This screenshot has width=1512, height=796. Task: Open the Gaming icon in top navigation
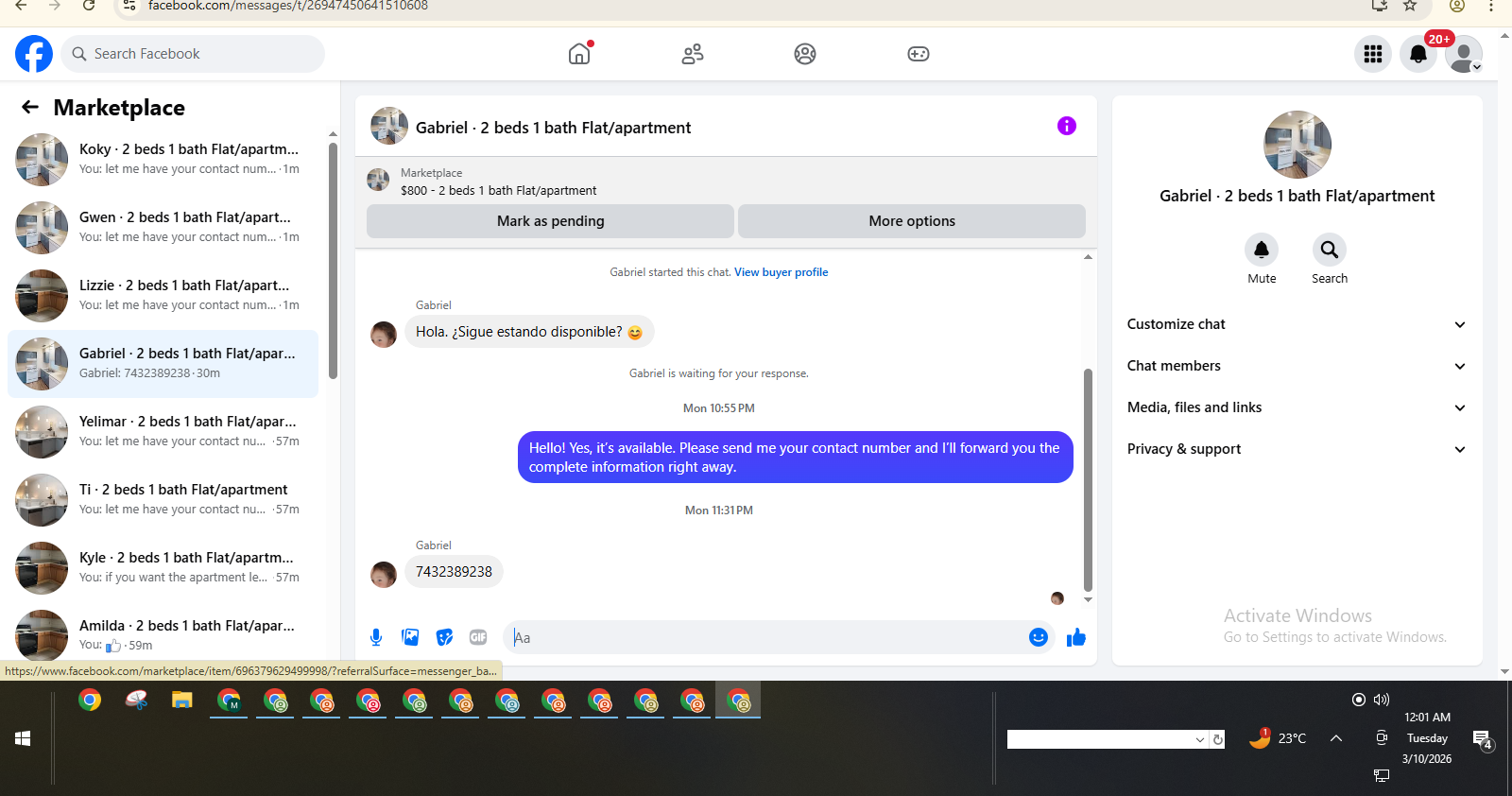click(919, 54)
